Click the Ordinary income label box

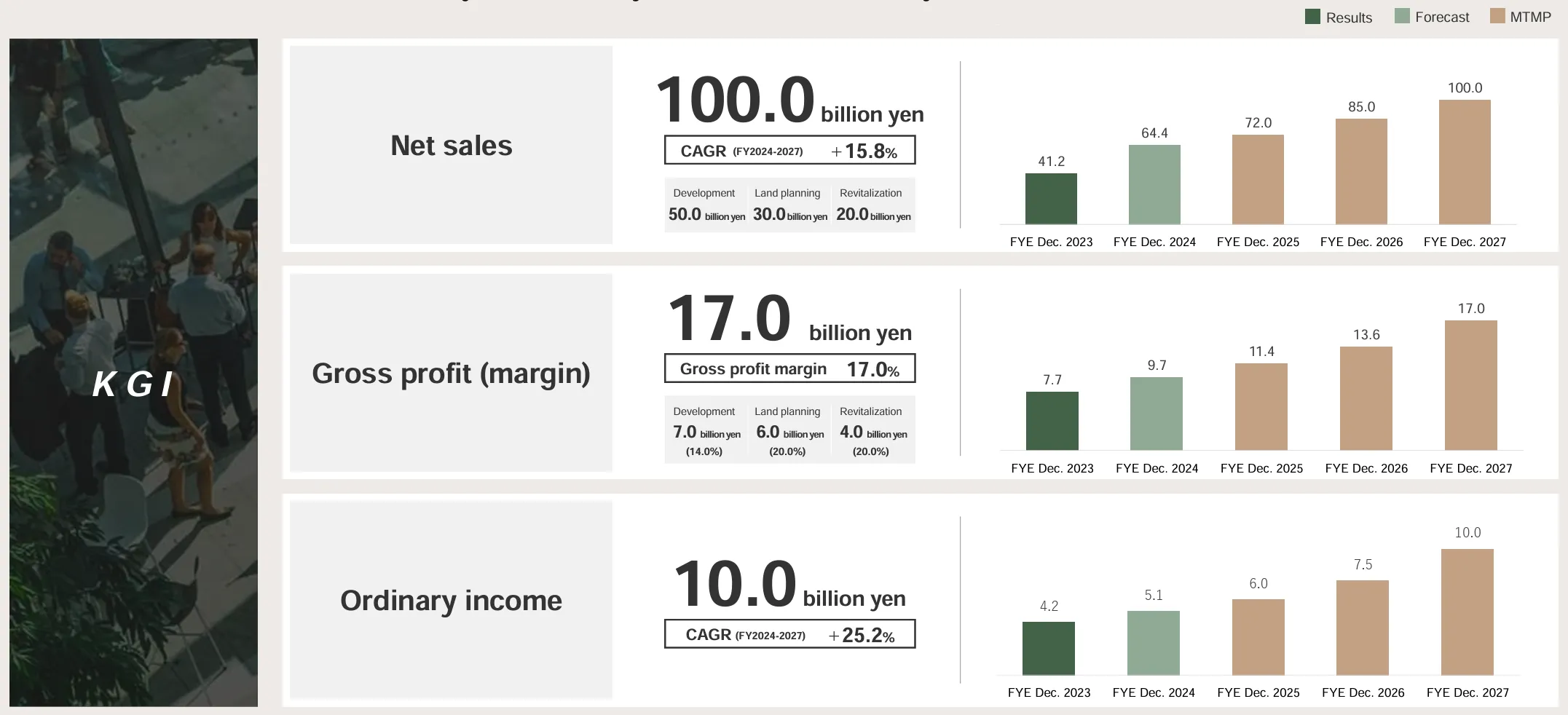[451, 600]
